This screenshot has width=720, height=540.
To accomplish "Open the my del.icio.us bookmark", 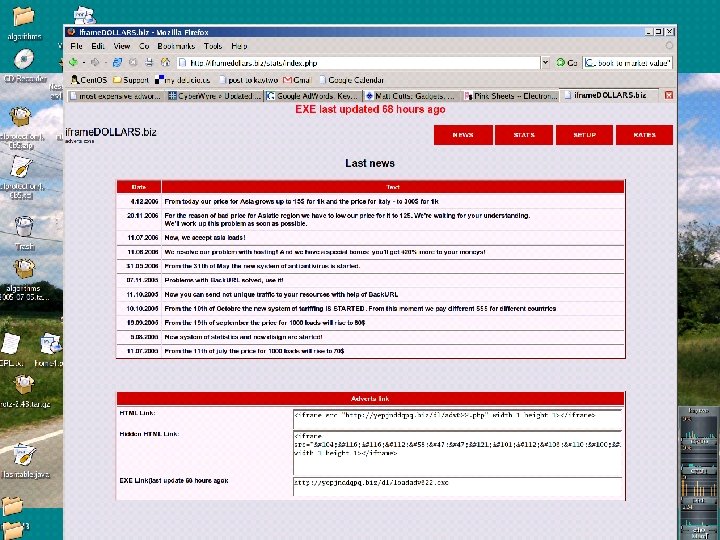I will [x=182, y=80].
